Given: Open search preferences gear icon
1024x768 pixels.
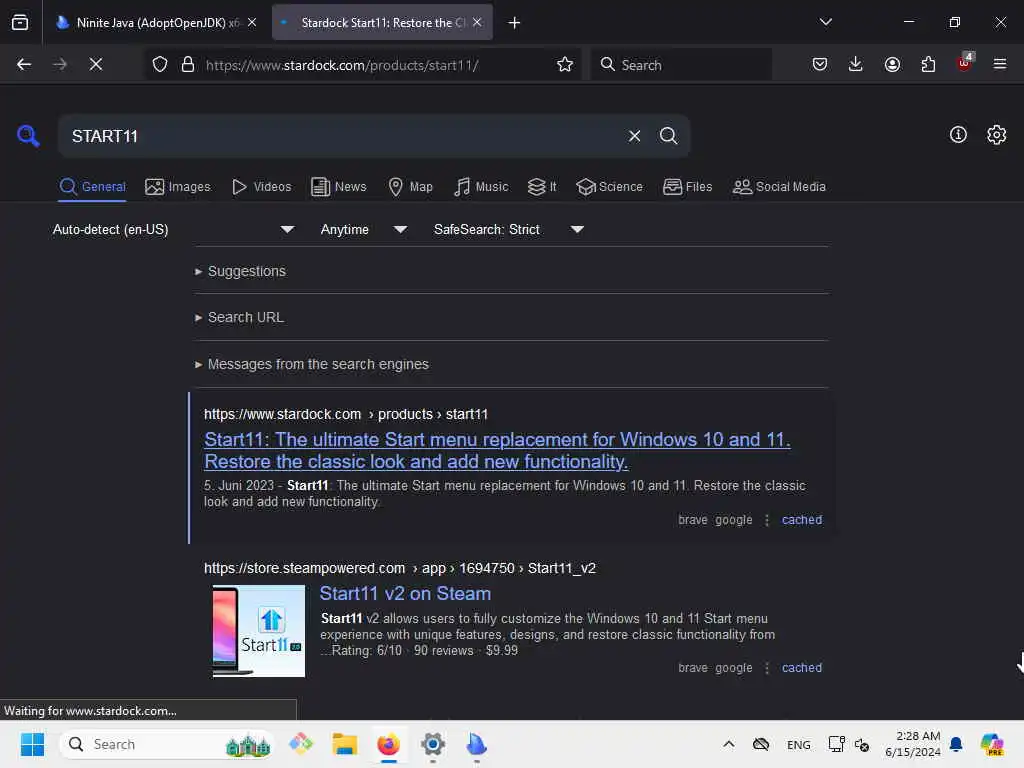Looking at the screenshot, I should pos(996,135).
